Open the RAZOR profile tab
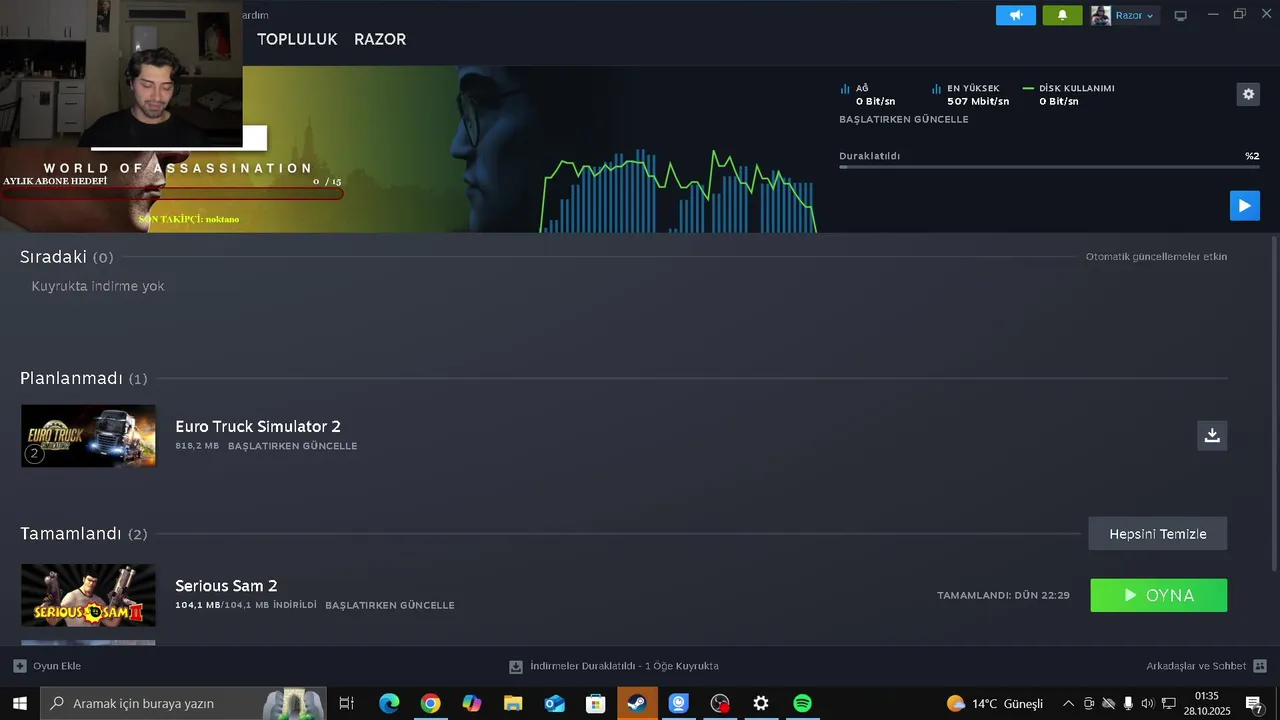 pyautogui.click(x=380, y=39)
